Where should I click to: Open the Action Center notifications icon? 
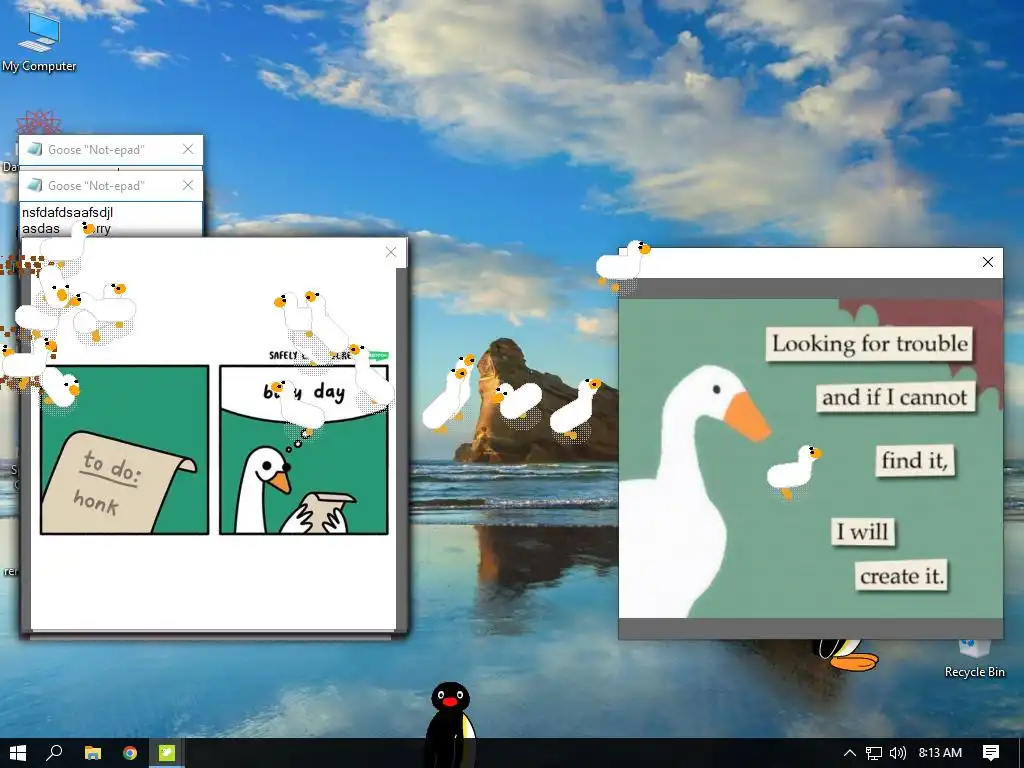pyautogui.click(x=991, y=753)
